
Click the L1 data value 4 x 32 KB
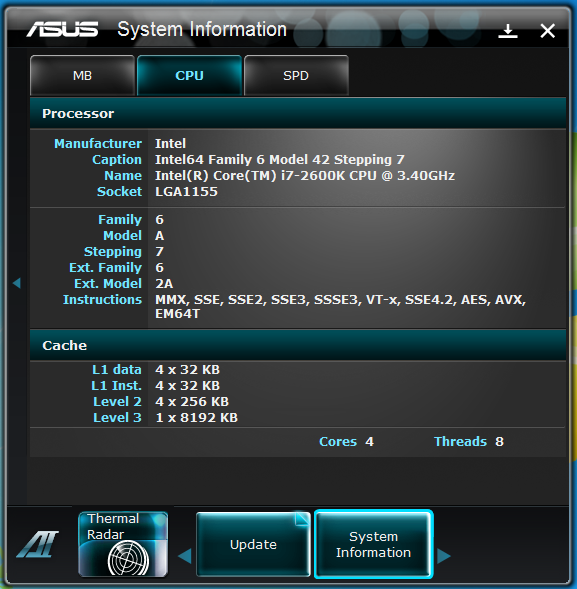point(187,370)
